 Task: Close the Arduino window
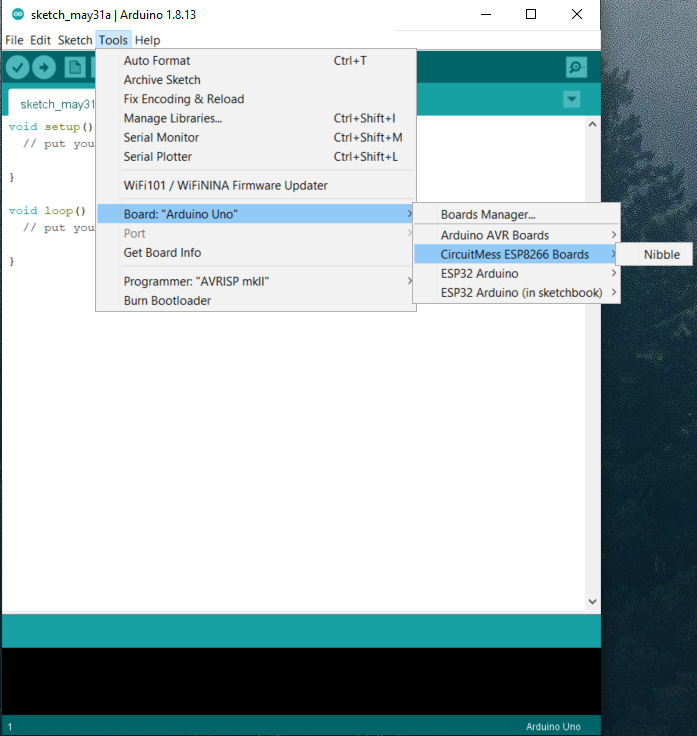(577, 14)
